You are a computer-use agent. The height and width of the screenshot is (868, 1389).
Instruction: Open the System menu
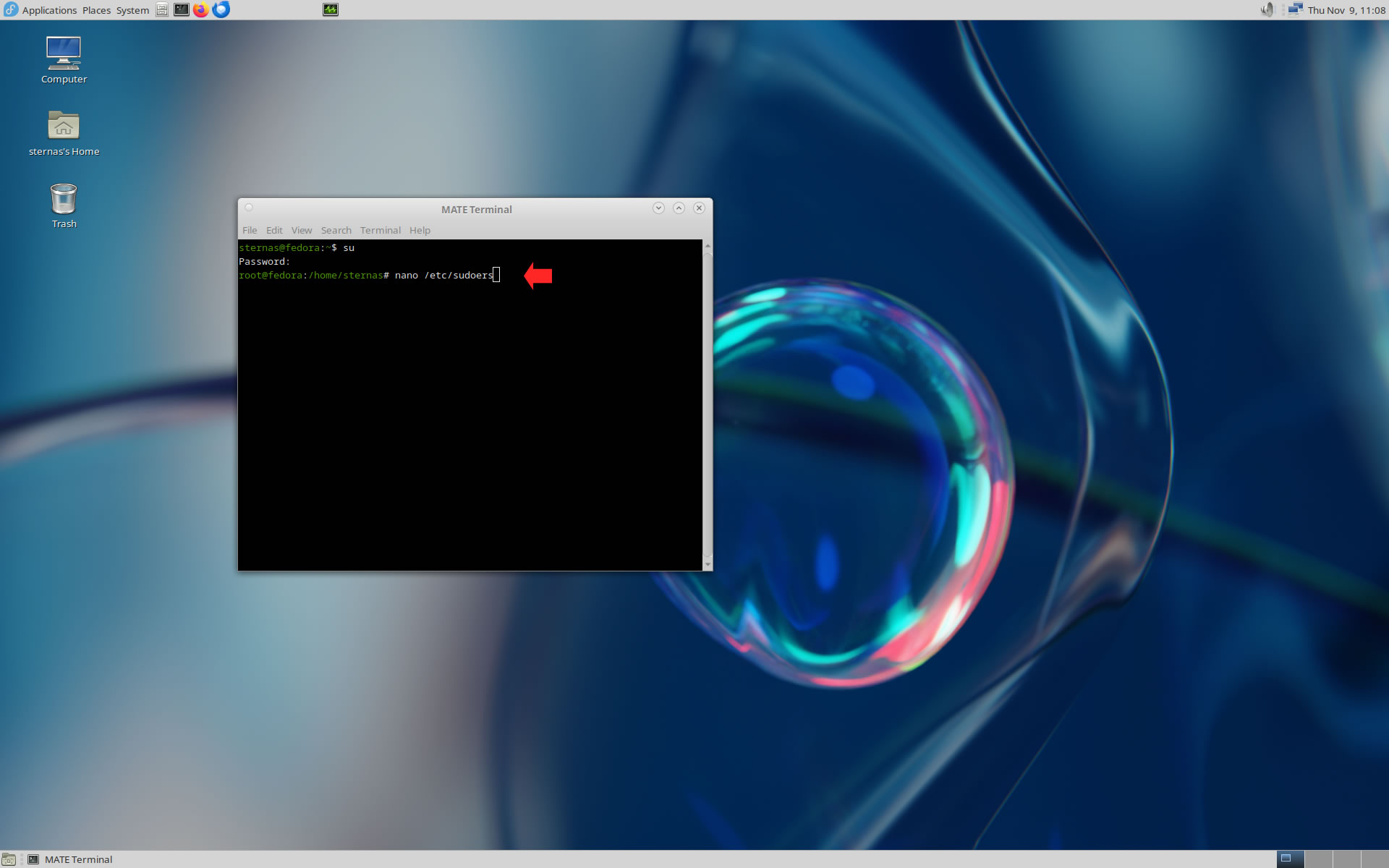[132, 10]
